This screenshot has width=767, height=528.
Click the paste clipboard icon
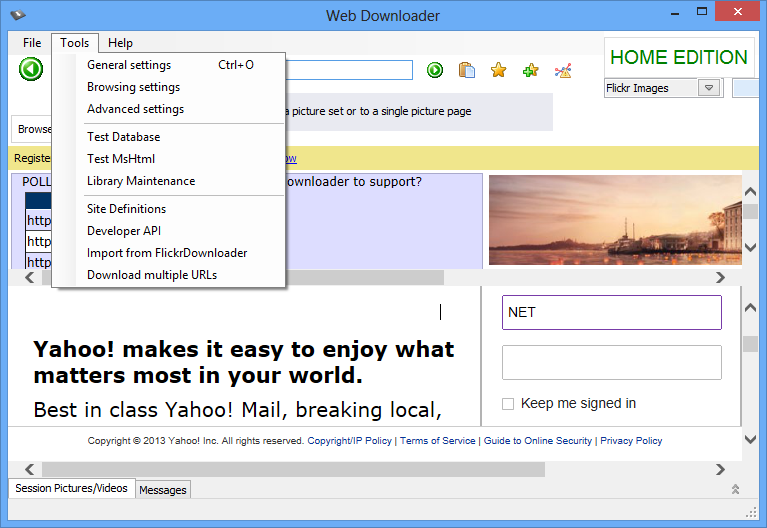point(467,70)
